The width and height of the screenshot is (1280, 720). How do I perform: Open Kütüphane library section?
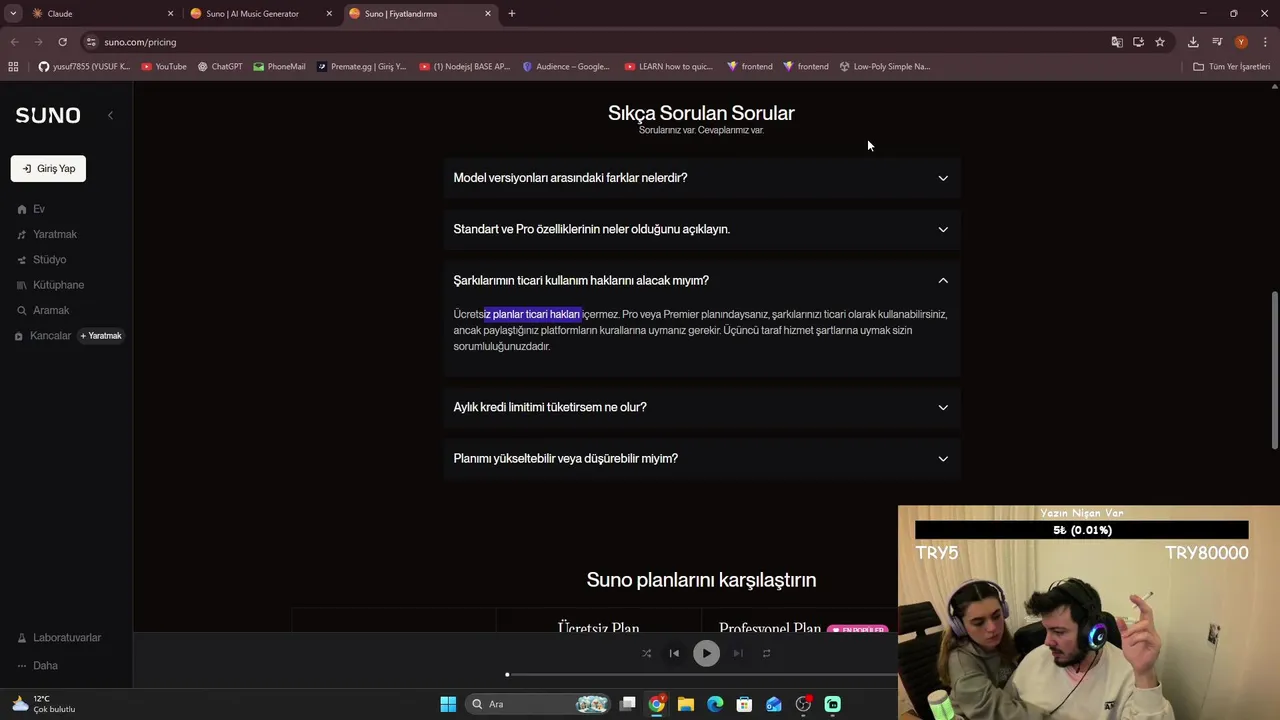51,285
